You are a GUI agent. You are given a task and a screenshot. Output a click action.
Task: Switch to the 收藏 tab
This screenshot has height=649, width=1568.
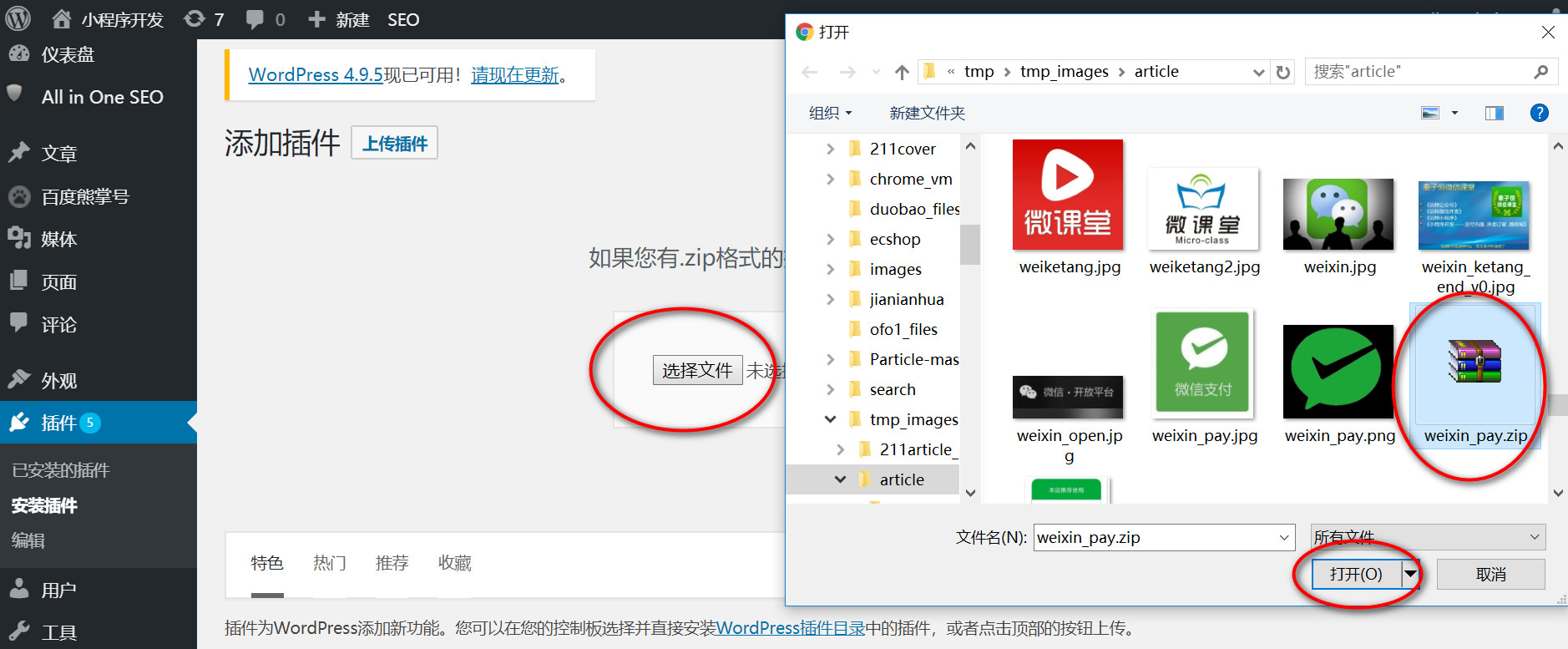455,563
